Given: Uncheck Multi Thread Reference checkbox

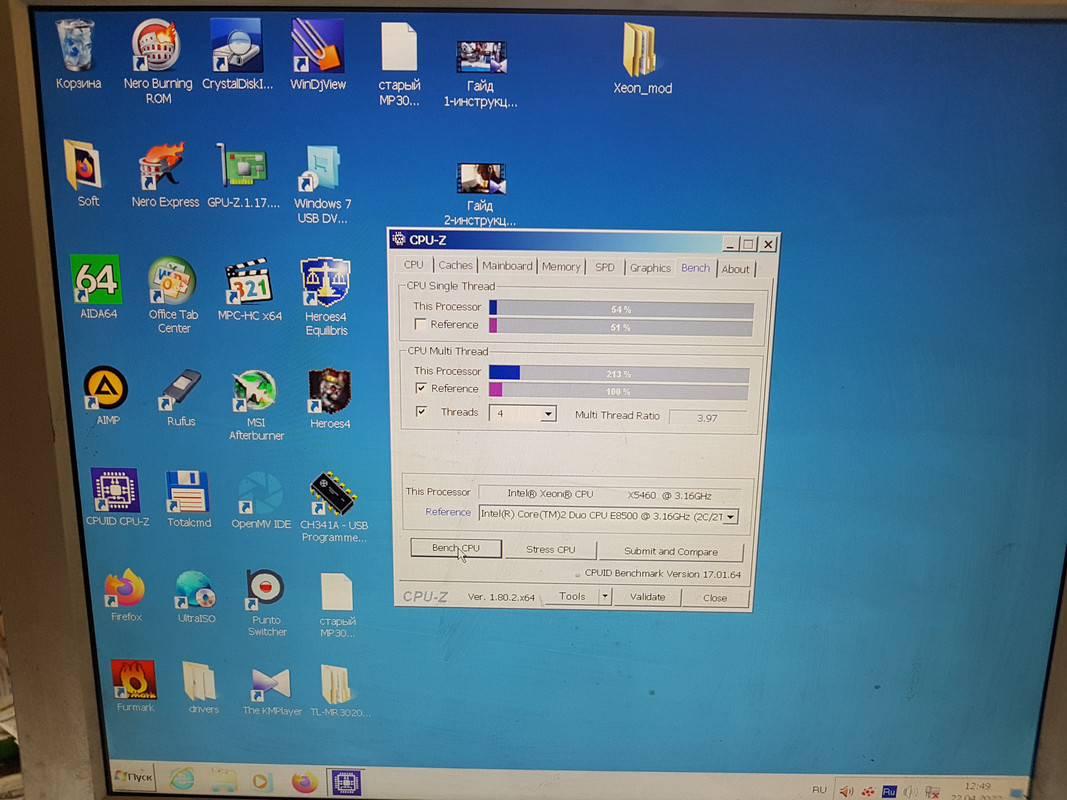Looking at the screenshot, I should [x=421, y=388].
